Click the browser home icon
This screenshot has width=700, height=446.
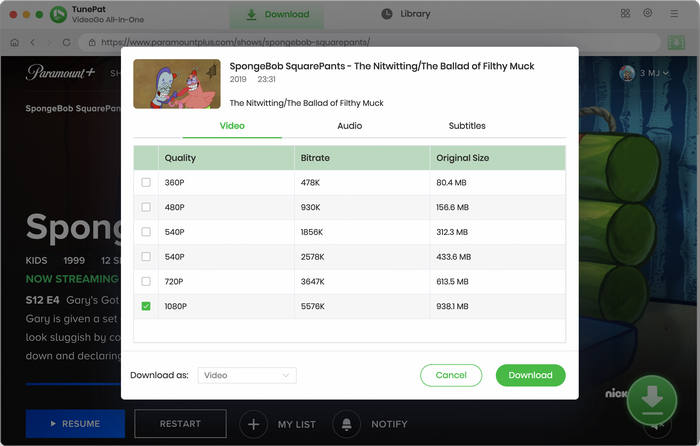[x=14, y=43]
